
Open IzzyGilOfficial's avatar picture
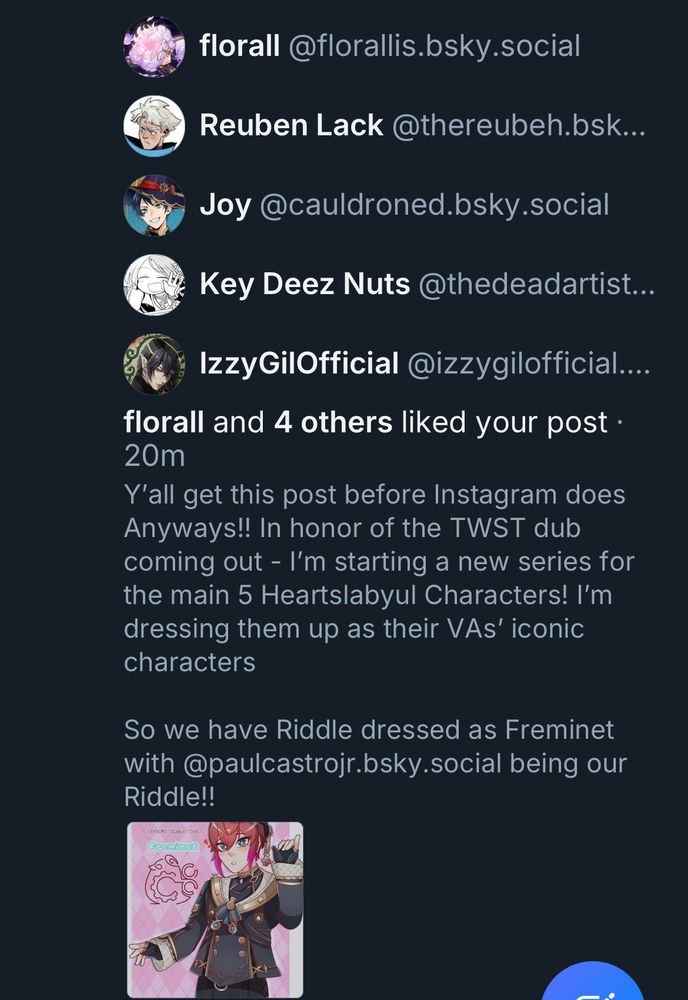point(154,364)
